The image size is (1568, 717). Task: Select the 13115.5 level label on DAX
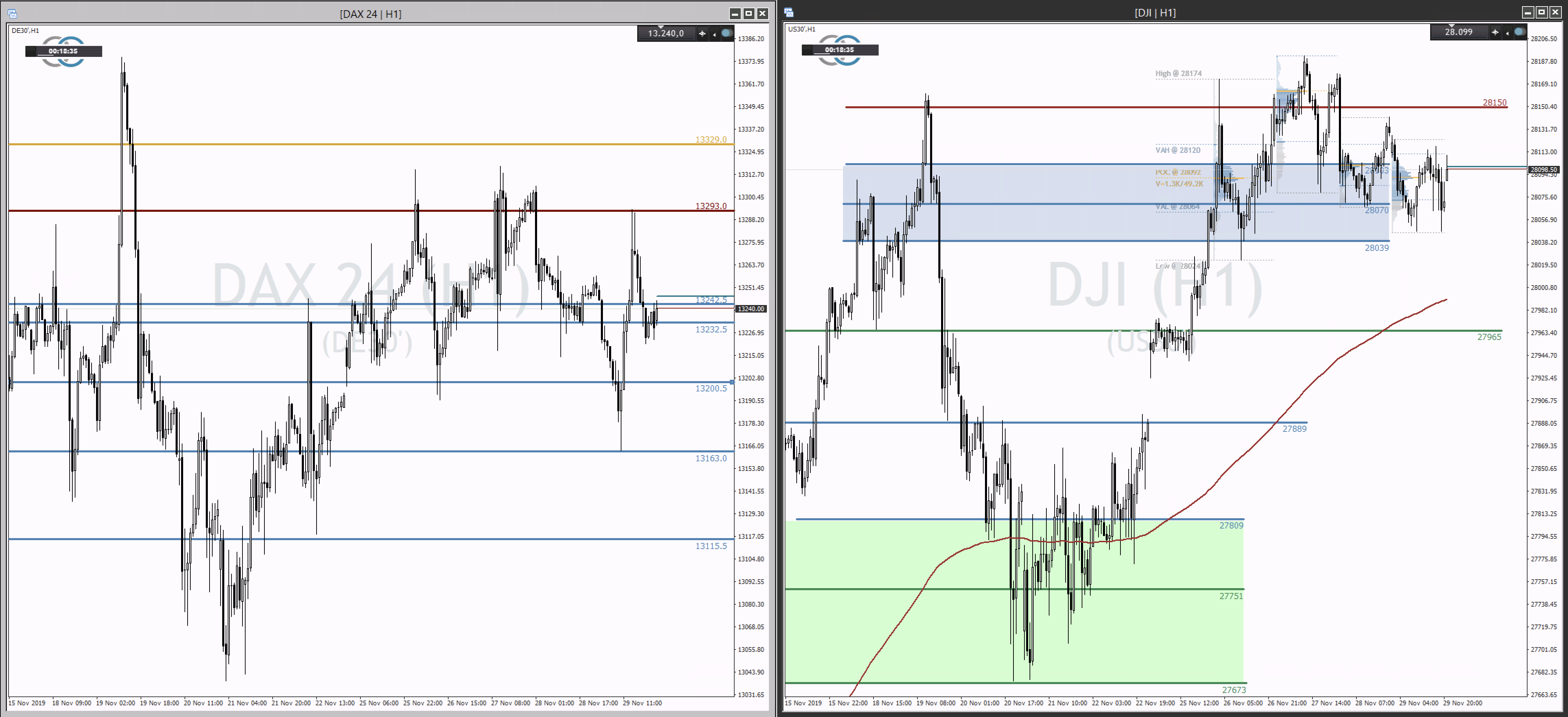[711, 546]
